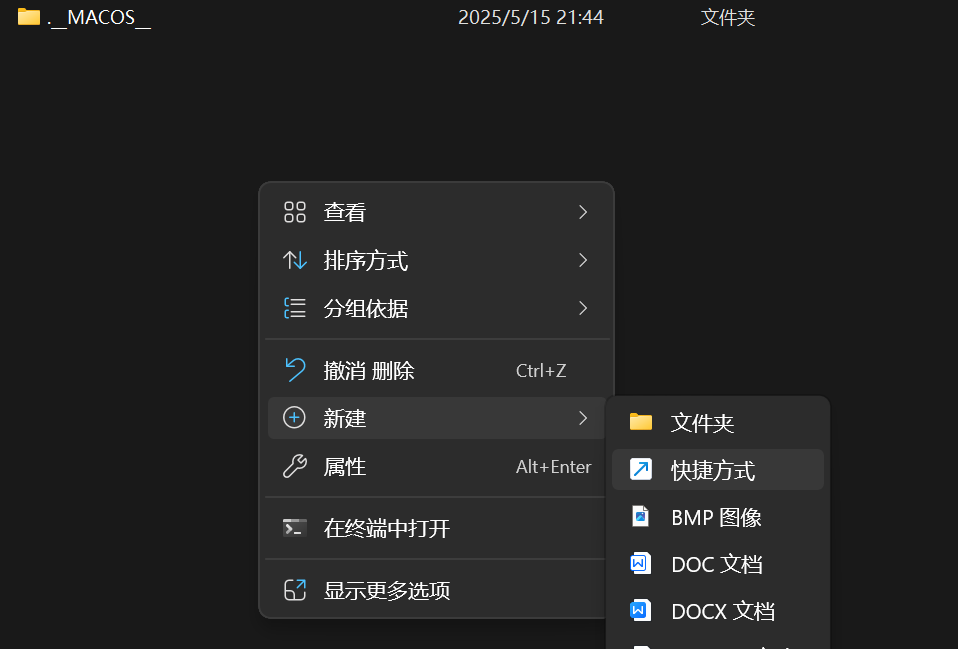Select the .__MACOS__ folder name

point(100,18)
